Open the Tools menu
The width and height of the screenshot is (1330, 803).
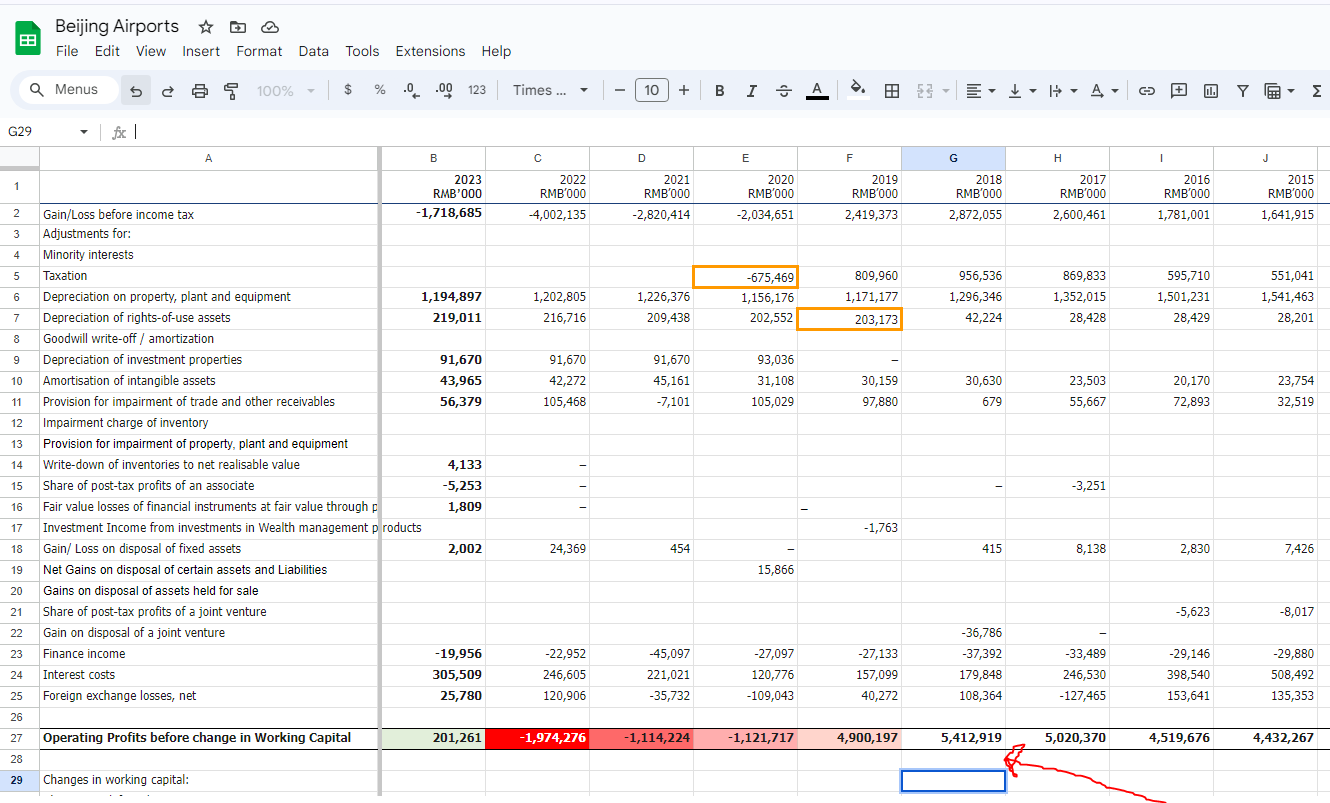click(362, 51)
